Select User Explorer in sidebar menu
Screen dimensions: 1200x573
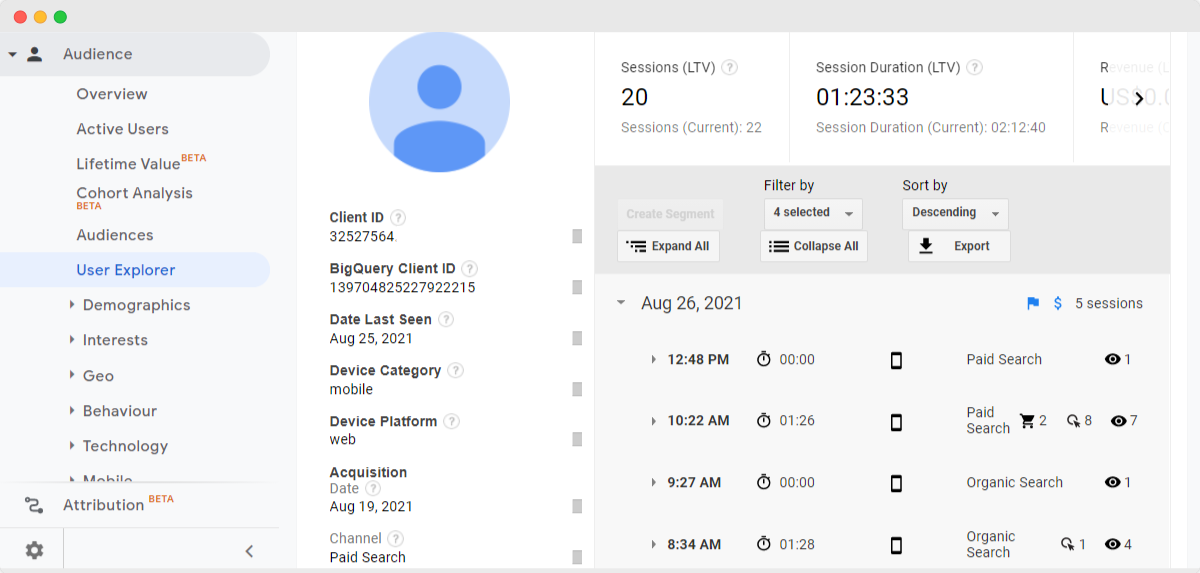tap(126, 270)
